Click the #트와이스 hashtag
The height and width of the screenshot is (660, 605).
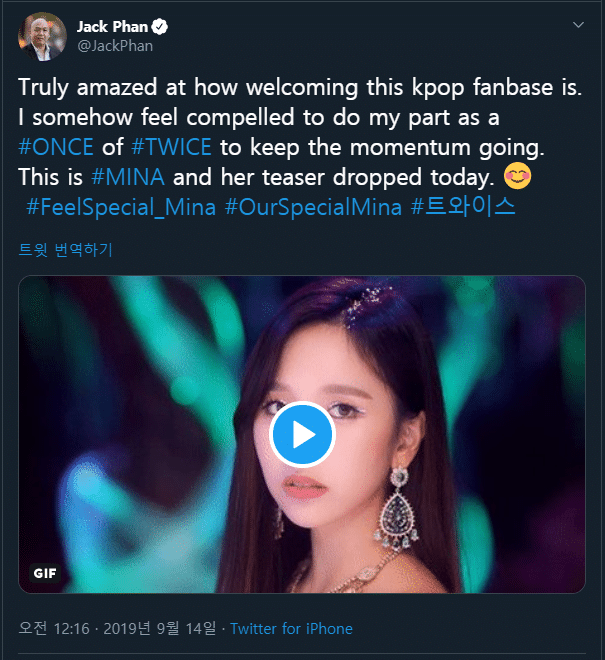point(463,207)
